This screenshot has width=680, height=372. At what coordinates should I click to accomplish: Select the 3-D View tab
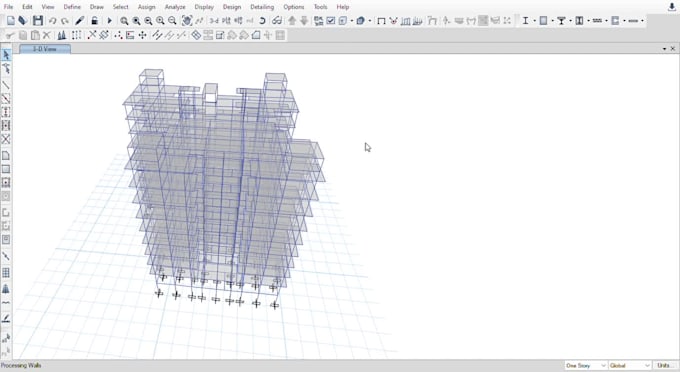click(x=45, y=49)
